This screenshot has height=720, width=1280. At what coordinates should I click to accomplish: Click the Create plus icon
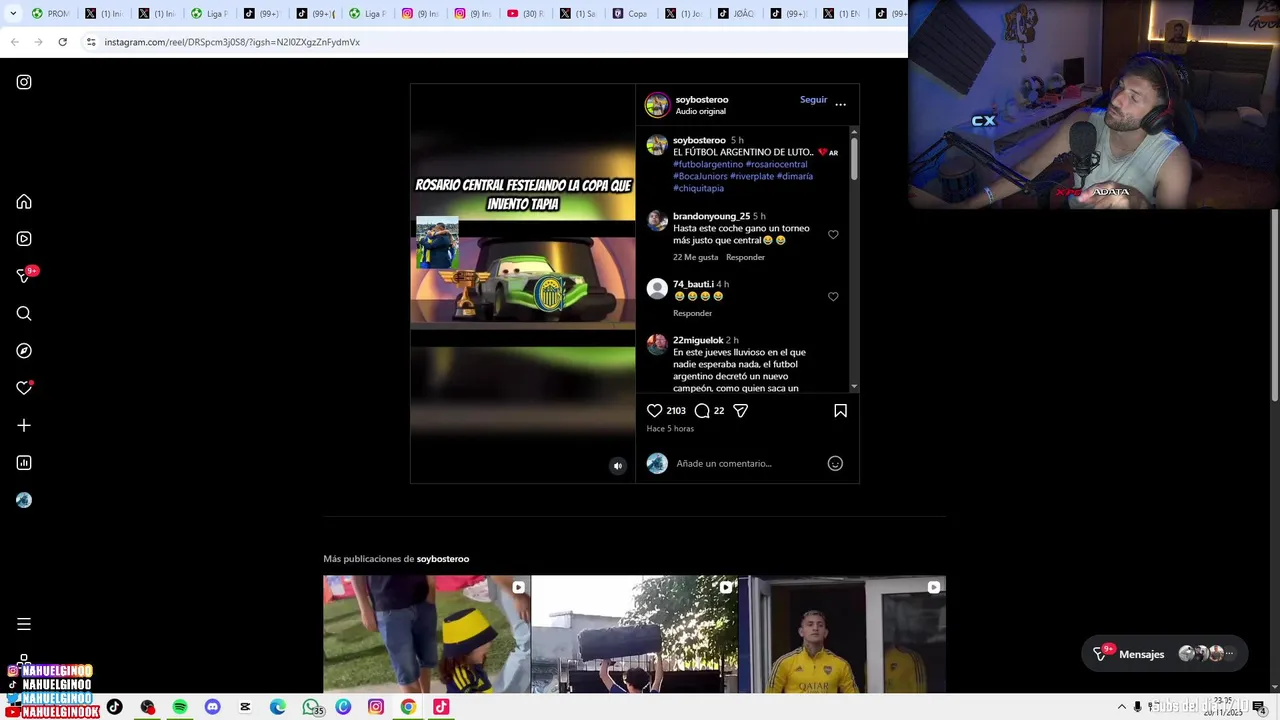click(24, 425)
